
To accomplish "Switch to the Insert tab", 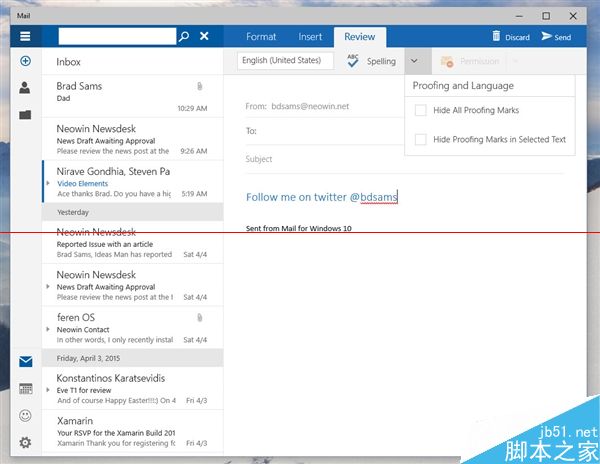I will pos(310,37).
